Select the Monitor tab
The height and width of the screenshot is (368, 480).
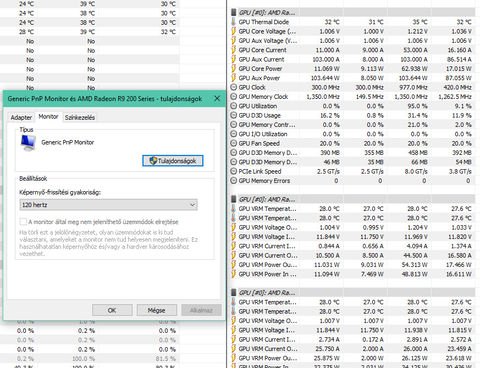tap(48, 117)
